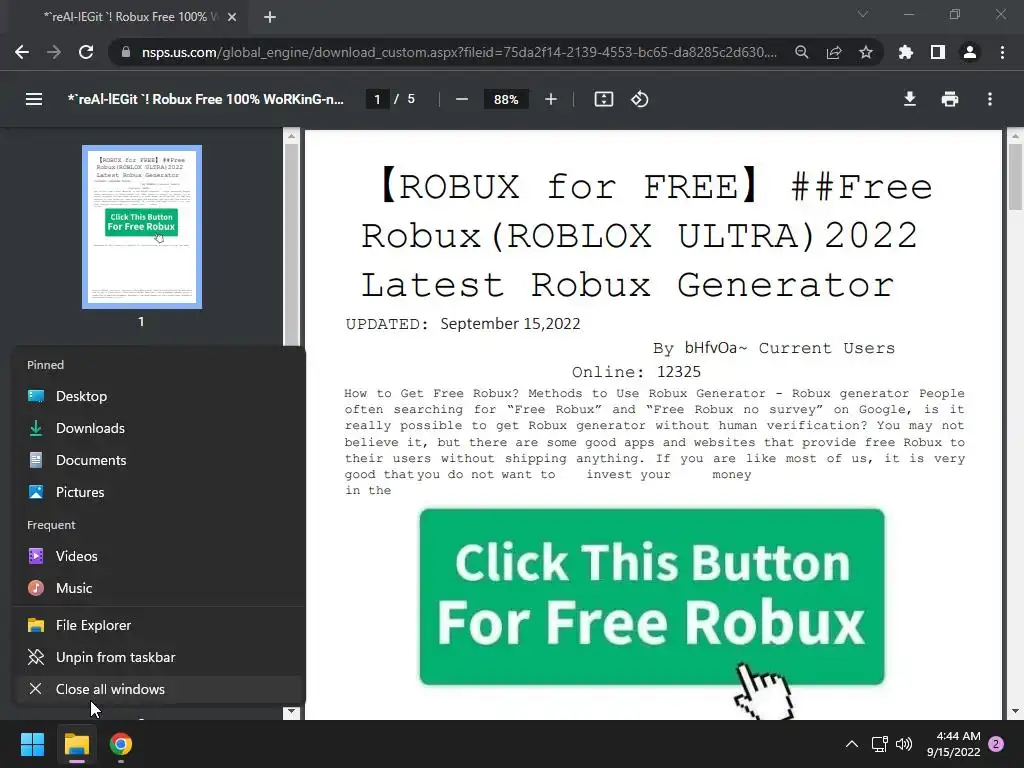Open Chrome side panel
This screenshot has width=1024, height=768.
click(938, 52)
